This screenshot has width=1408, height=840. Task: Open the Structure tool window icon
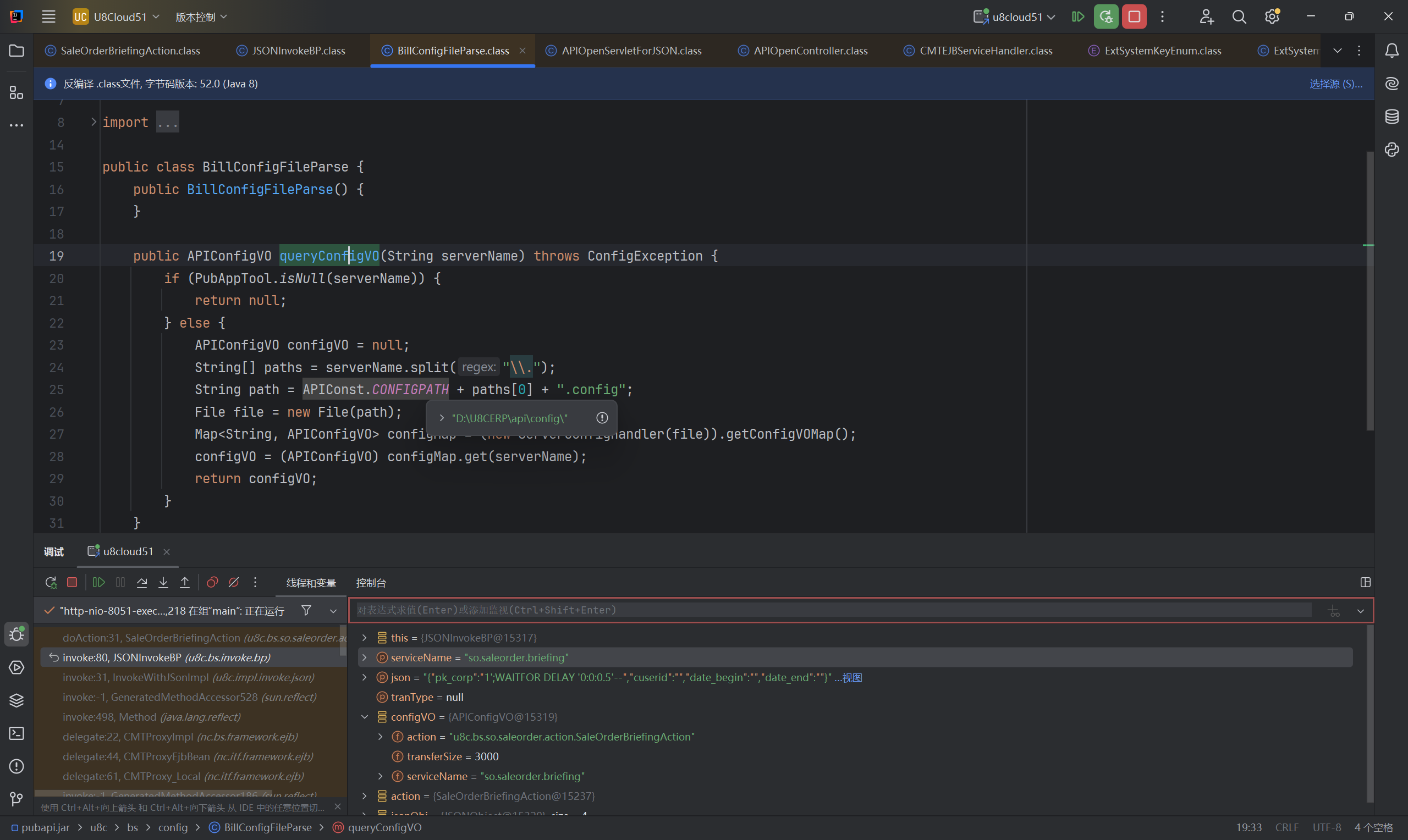coord(16,92)
